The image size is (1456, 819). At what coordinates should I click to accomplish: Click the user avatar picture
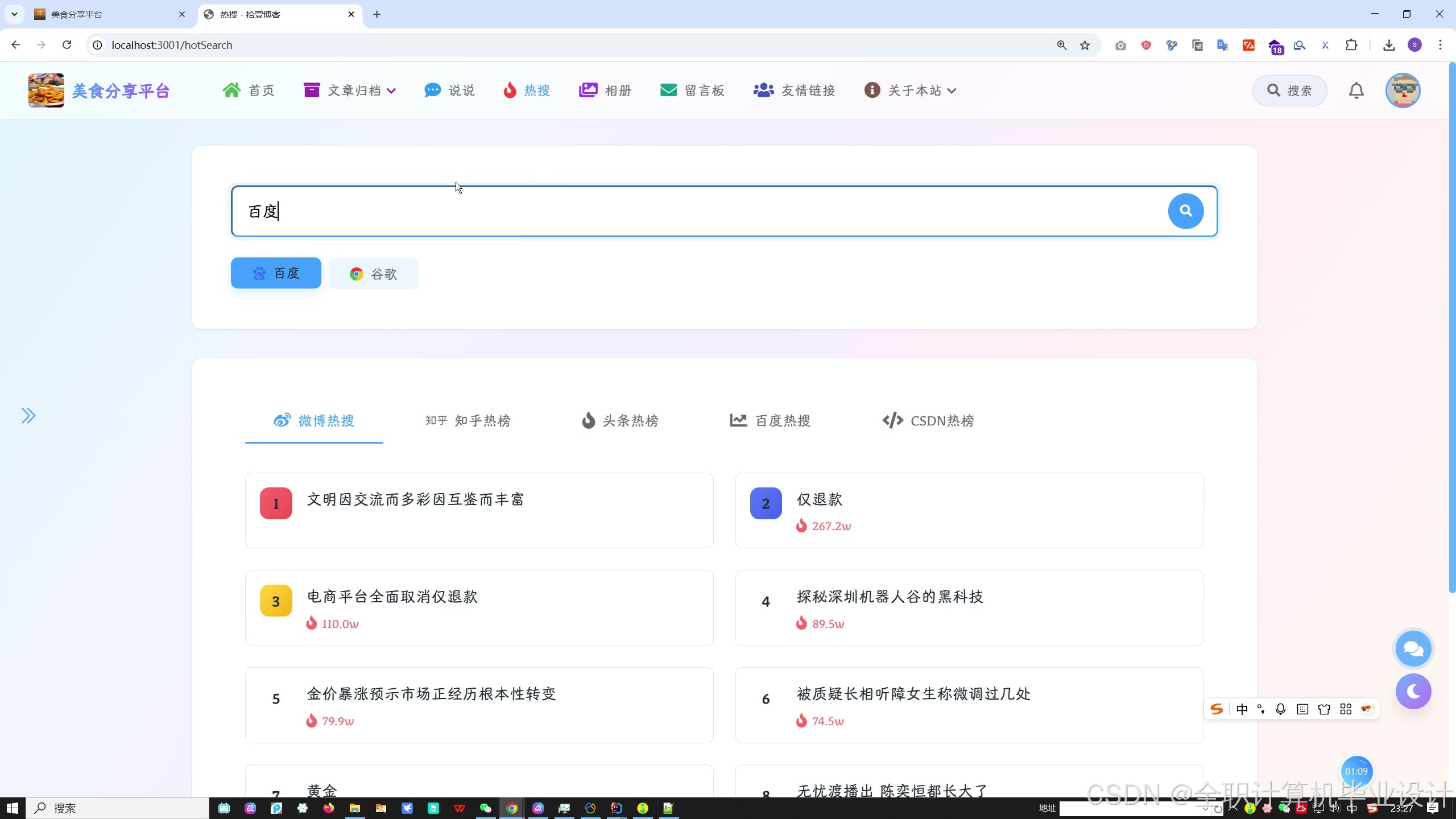click(x=1403, y=90)
